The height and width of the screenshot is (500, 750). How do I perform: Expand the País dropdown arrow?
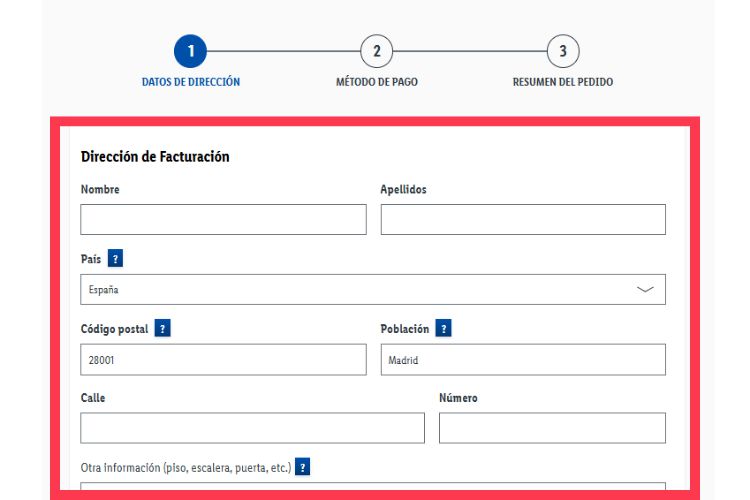coord(645,290)
